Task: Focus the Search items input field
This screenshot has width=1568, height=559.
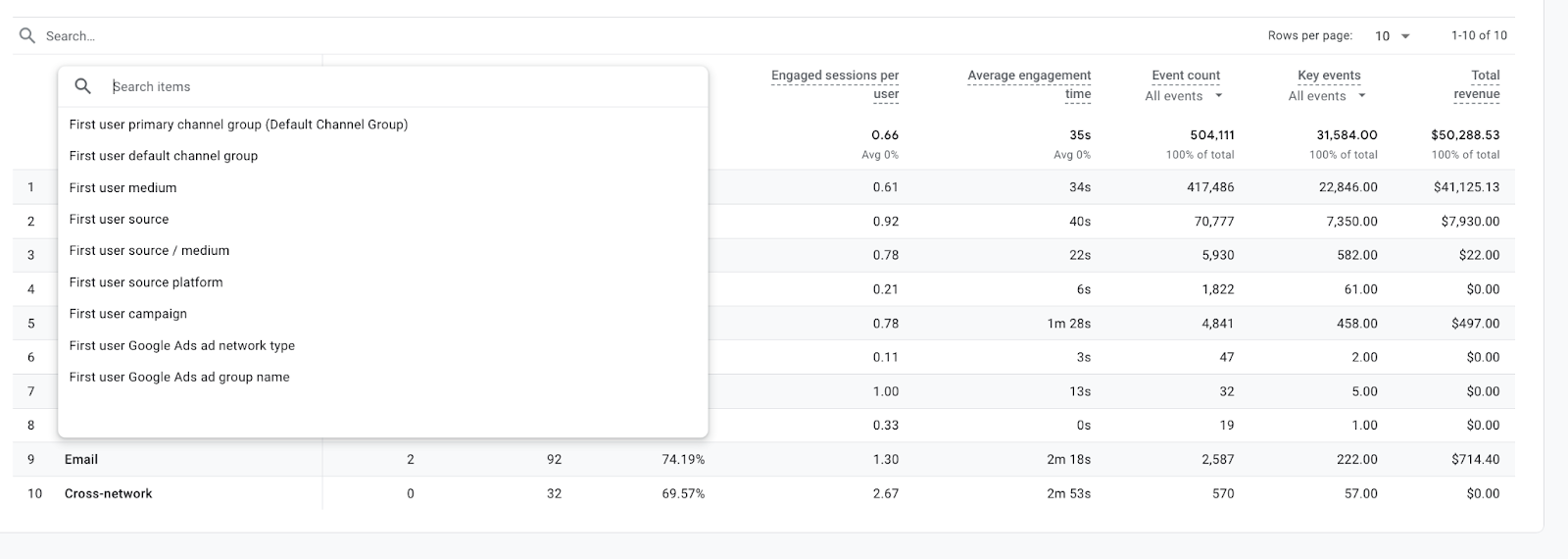Action: click(x=392, y=86)
